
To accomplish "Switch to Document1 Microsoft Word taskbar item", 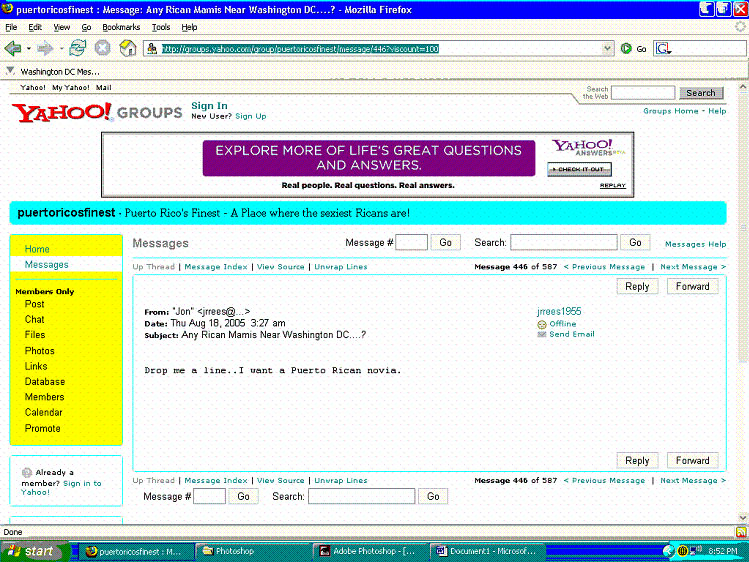I will (x=488, y=551).
